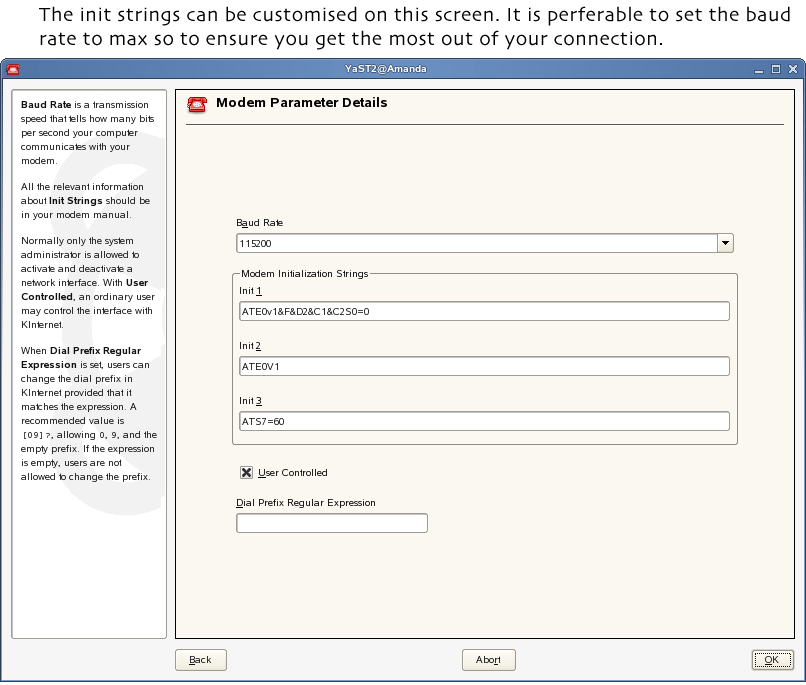This screenshot has width=806, height=685.
Task: Focus the Init 1 string field
Action: (483, 312)
